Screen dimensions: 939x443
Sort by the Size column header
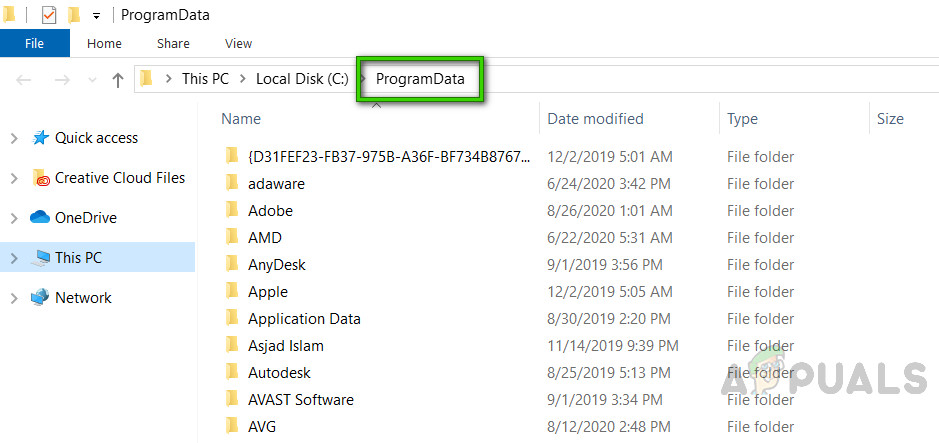[x=890, y=119]
